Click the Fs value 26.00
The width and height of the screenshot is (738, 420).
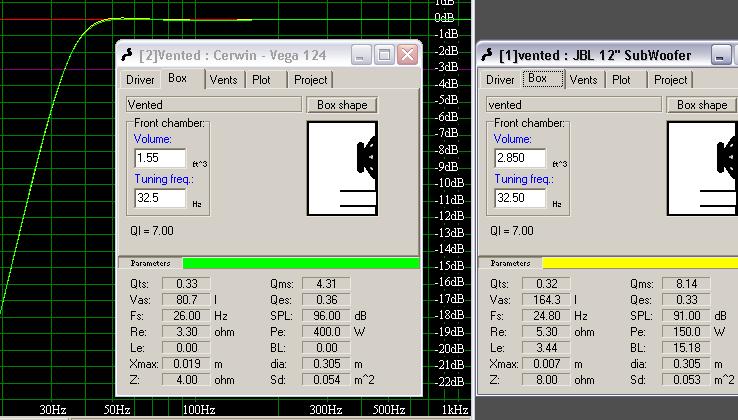click(186, 316)
